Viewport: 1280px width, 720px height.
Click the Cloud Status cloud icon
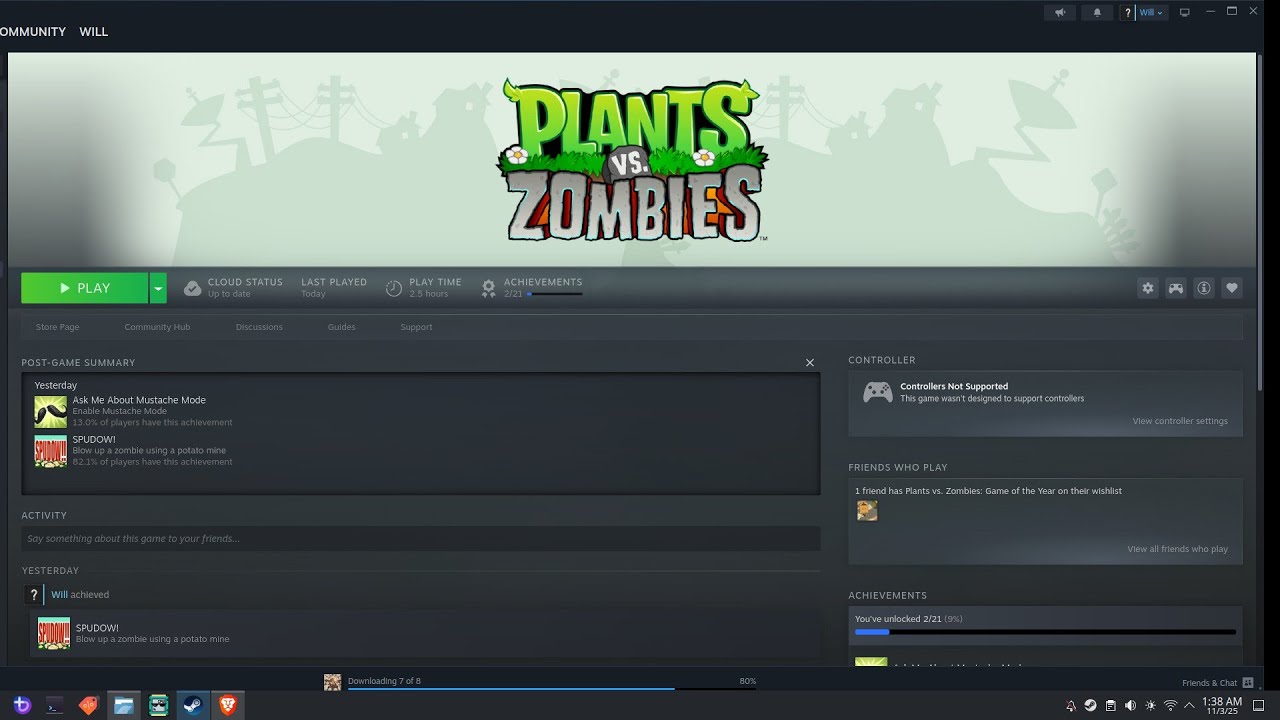(x=192, y=288)
